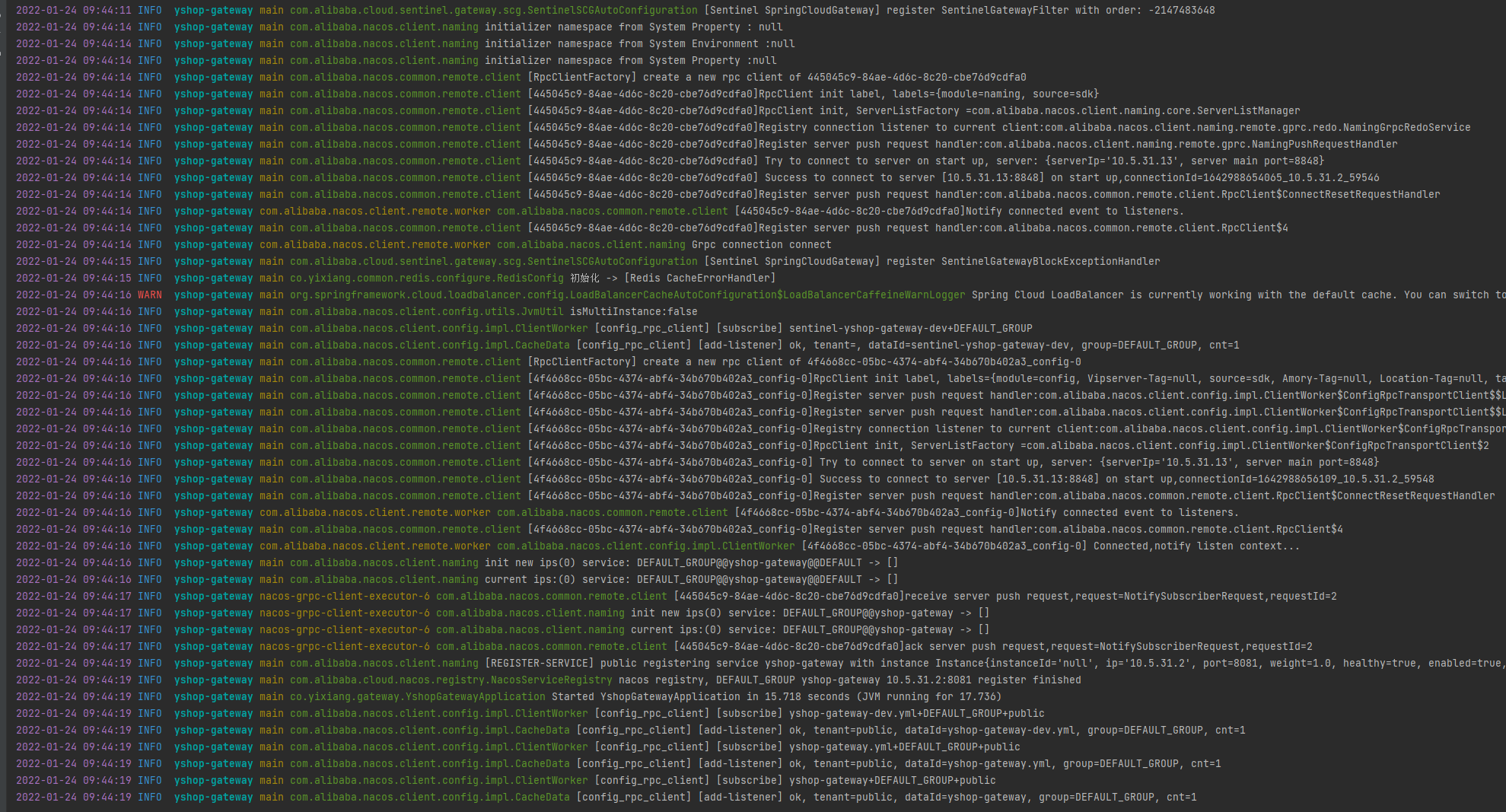Click the "[Redis CacheErrorHandler]" text
The height and width of the screenshot is (812, 1506).
point(701,278)
